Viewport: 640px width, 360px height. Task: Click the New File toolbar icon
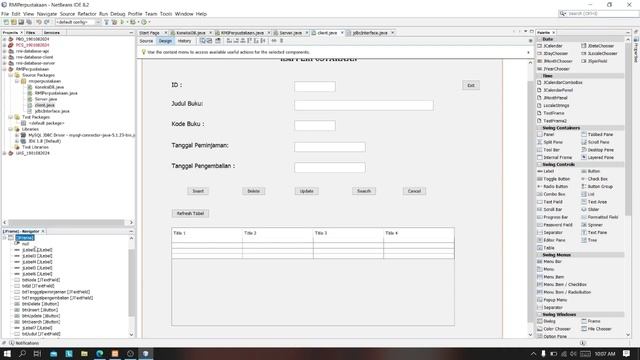point(6,22)
